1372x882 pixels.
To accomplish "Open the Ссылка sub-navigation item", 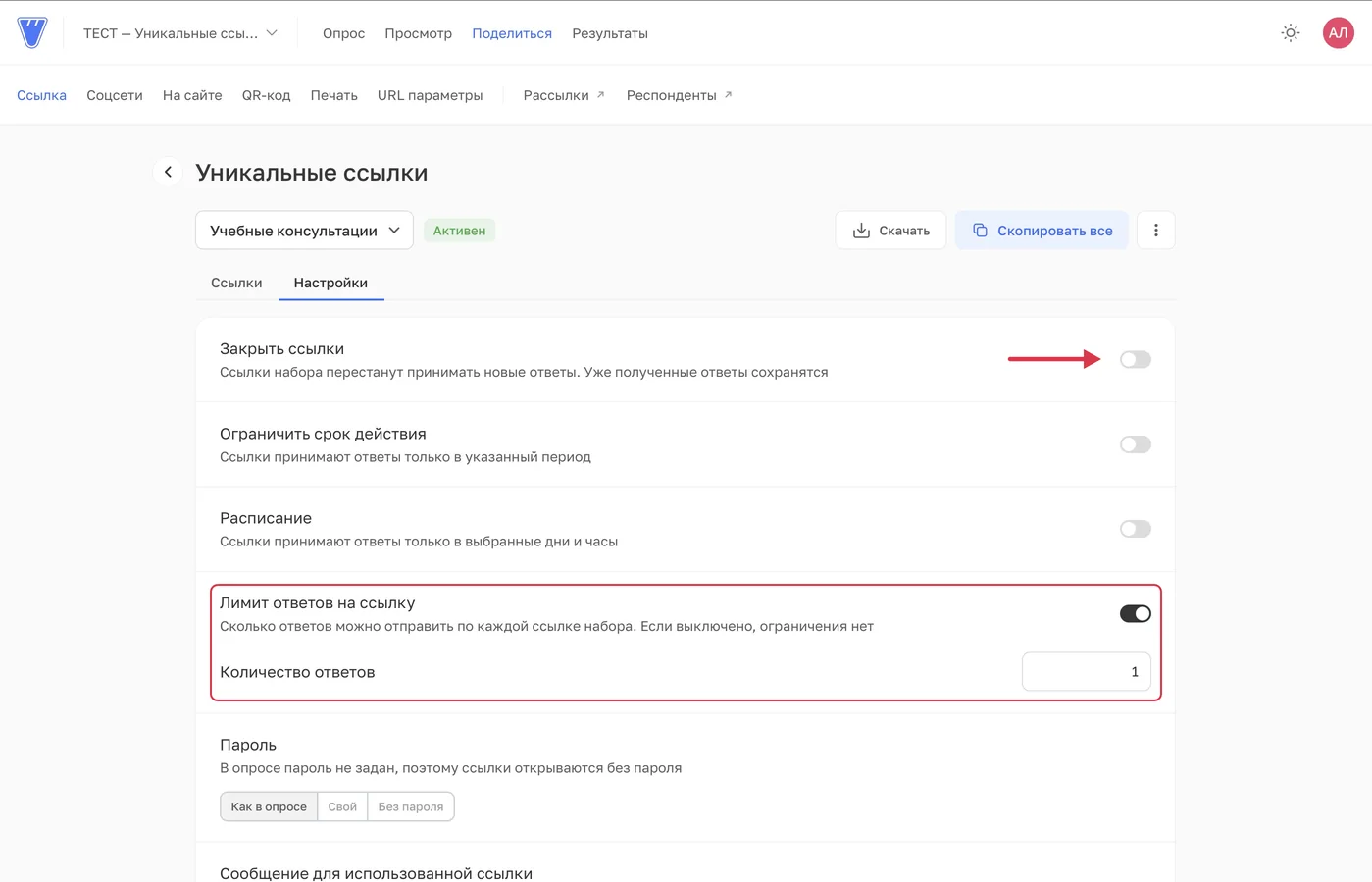I will point(41,95).
